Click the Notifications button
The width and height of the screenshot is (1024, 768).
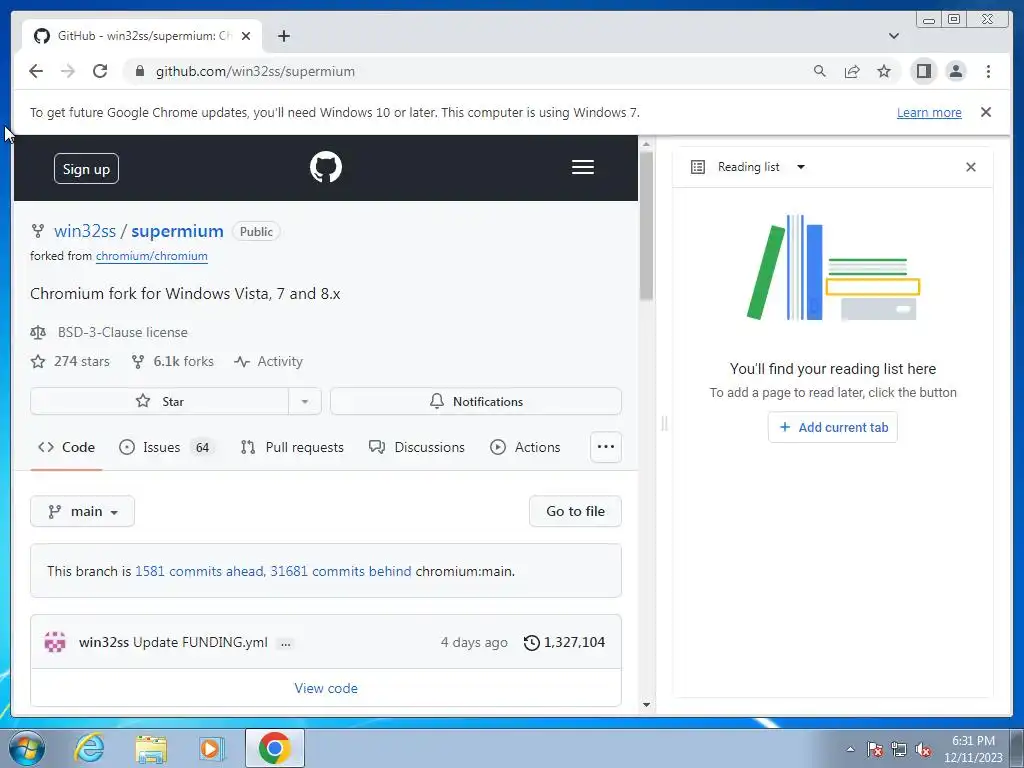click(x=476, y=401)
